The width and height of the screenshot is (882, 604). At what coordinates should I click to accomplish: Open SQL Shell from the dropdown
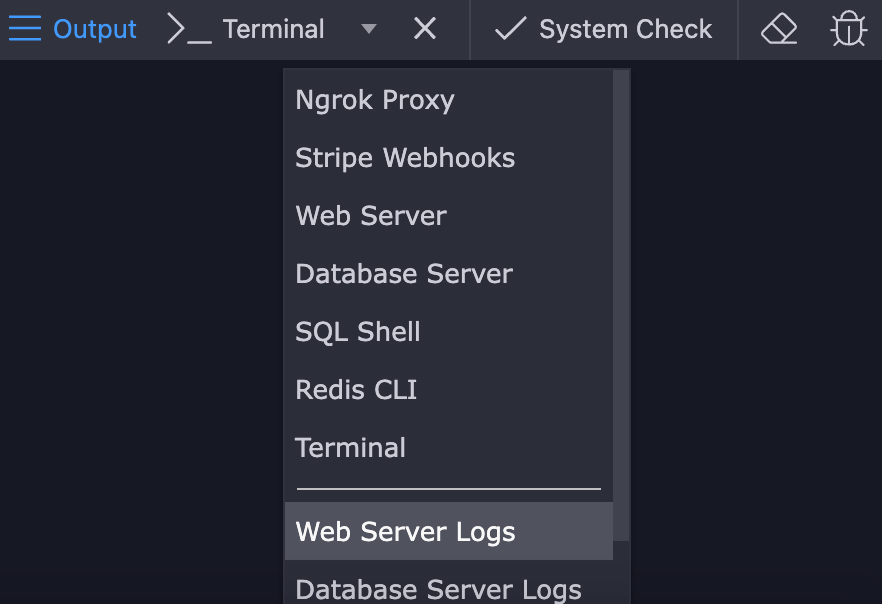(x=358, y=332)
